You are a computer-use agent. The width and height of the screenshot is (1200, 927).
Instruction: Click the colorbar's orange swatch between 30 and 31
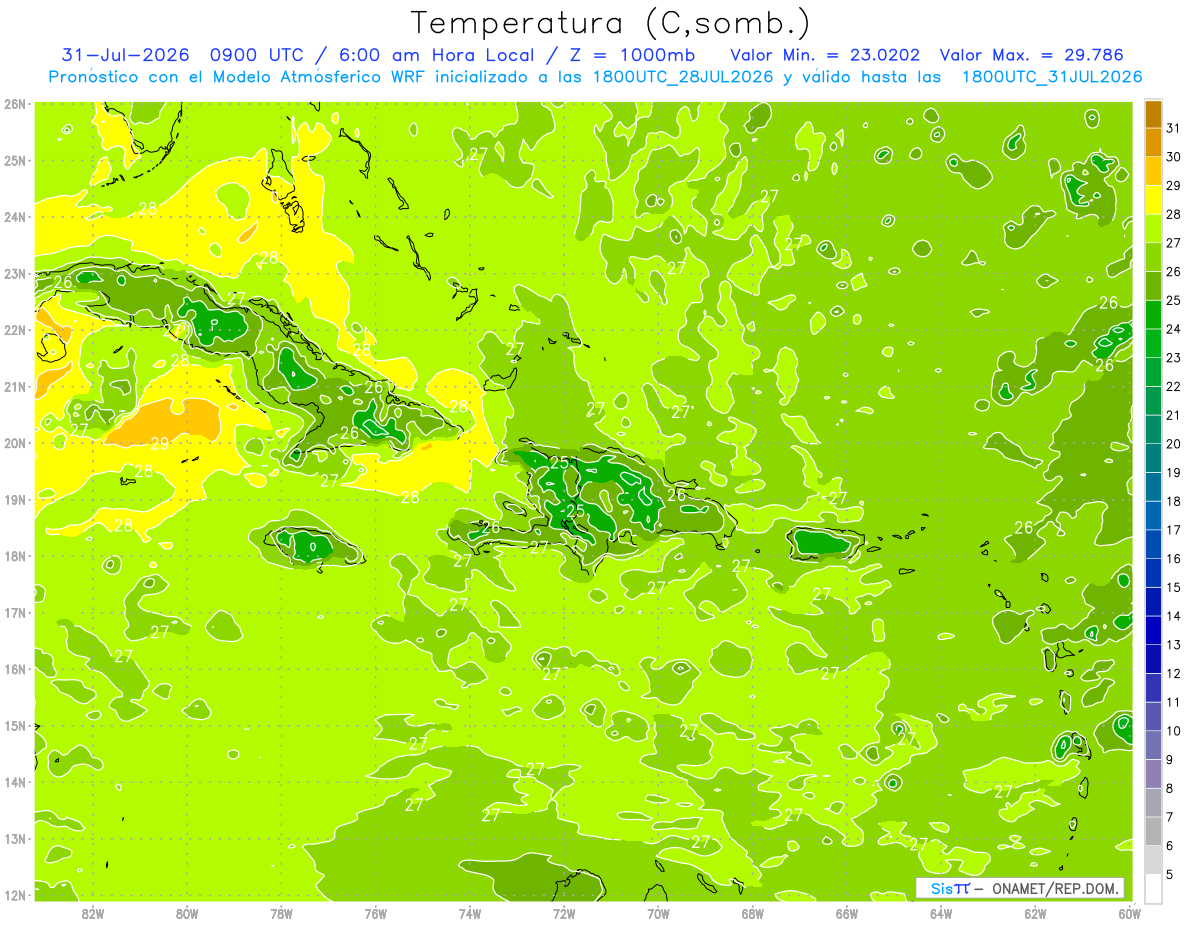pos(1153,142)
